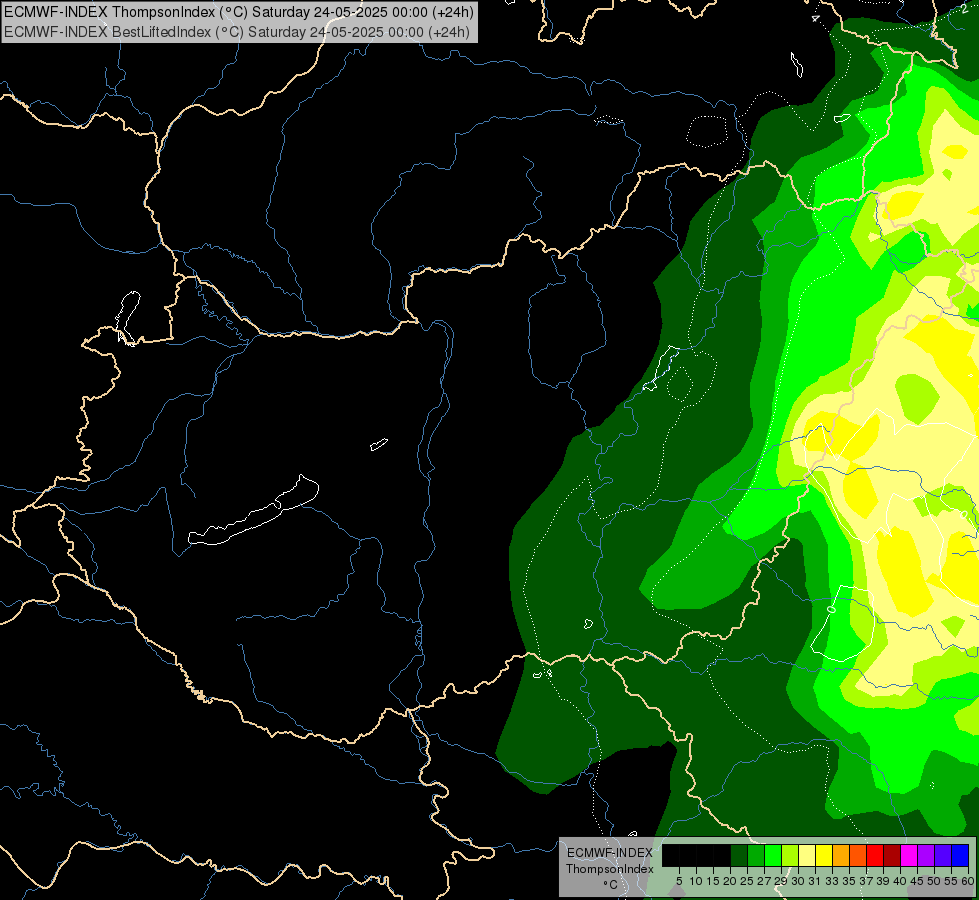Click legend scale value 37
Image resolution: width=979 pixels, height=900 pixels.
click(x=866, y=881)
